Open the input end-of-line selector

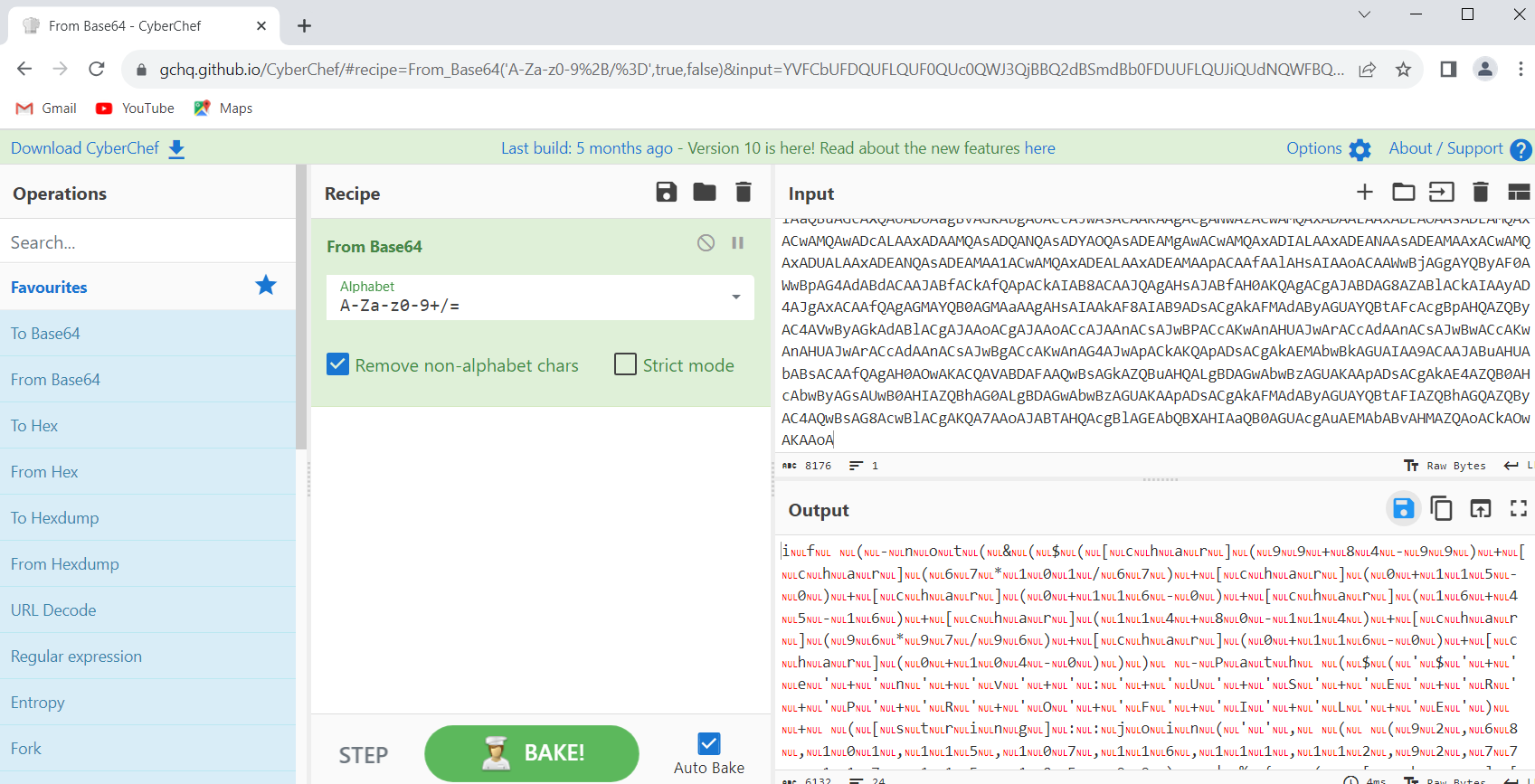tap(1517, 466)
